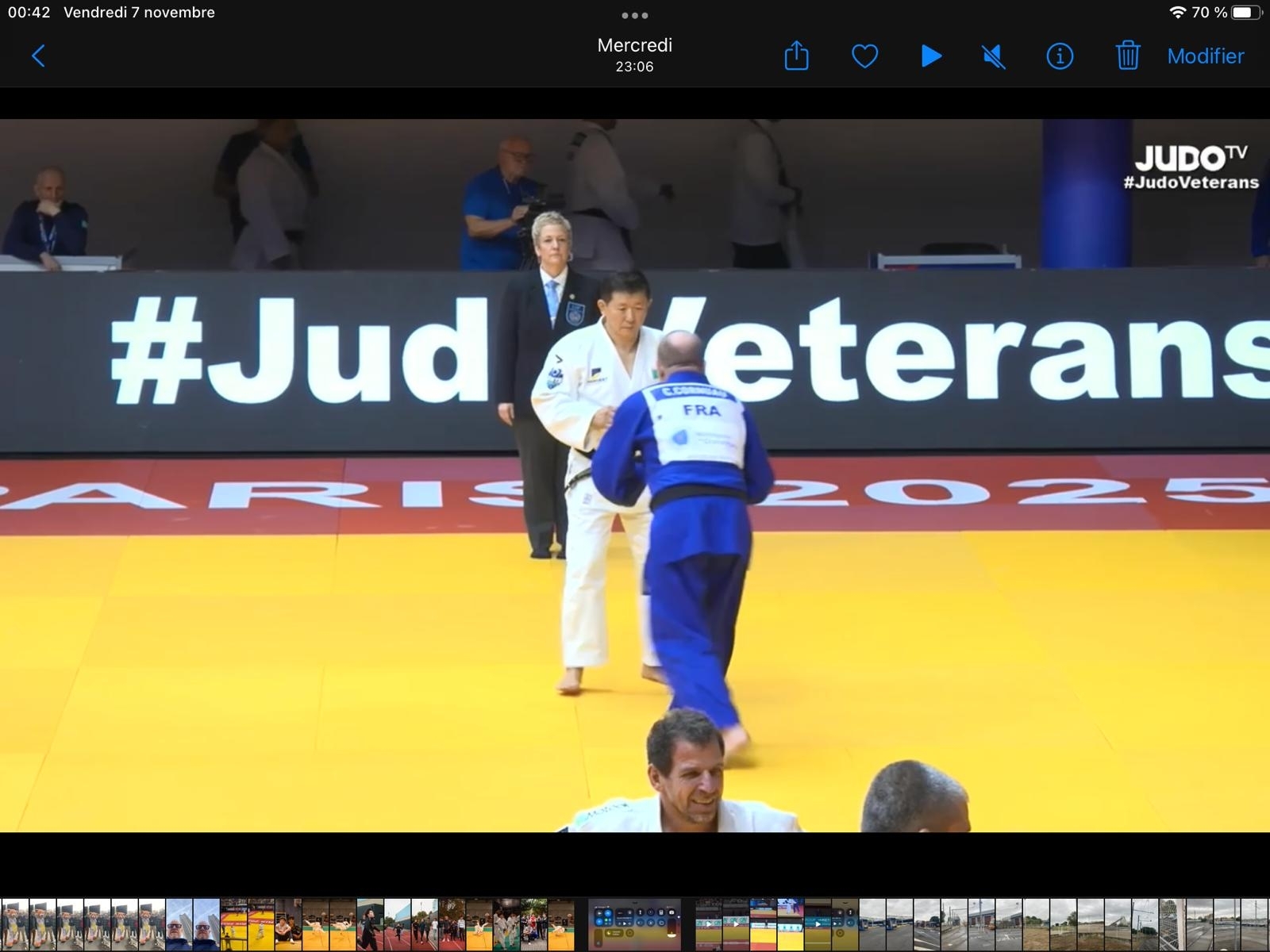
Task: Tap the battery indicator in status bar
Action: coord(1245,13)
